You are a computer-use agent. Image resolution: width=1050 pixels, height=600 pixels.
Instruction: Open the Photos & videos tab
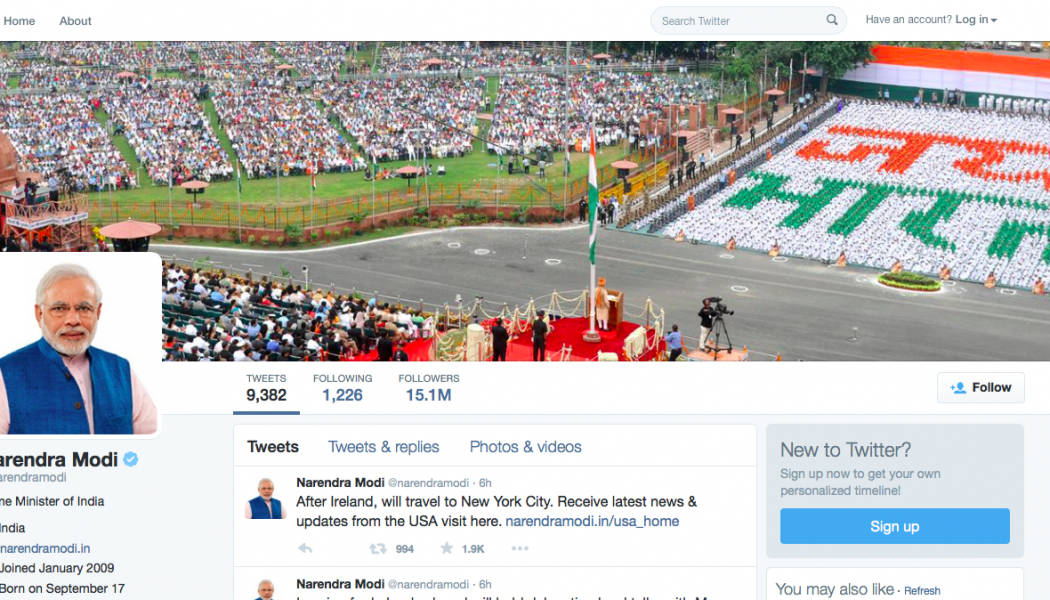point(526,447)
